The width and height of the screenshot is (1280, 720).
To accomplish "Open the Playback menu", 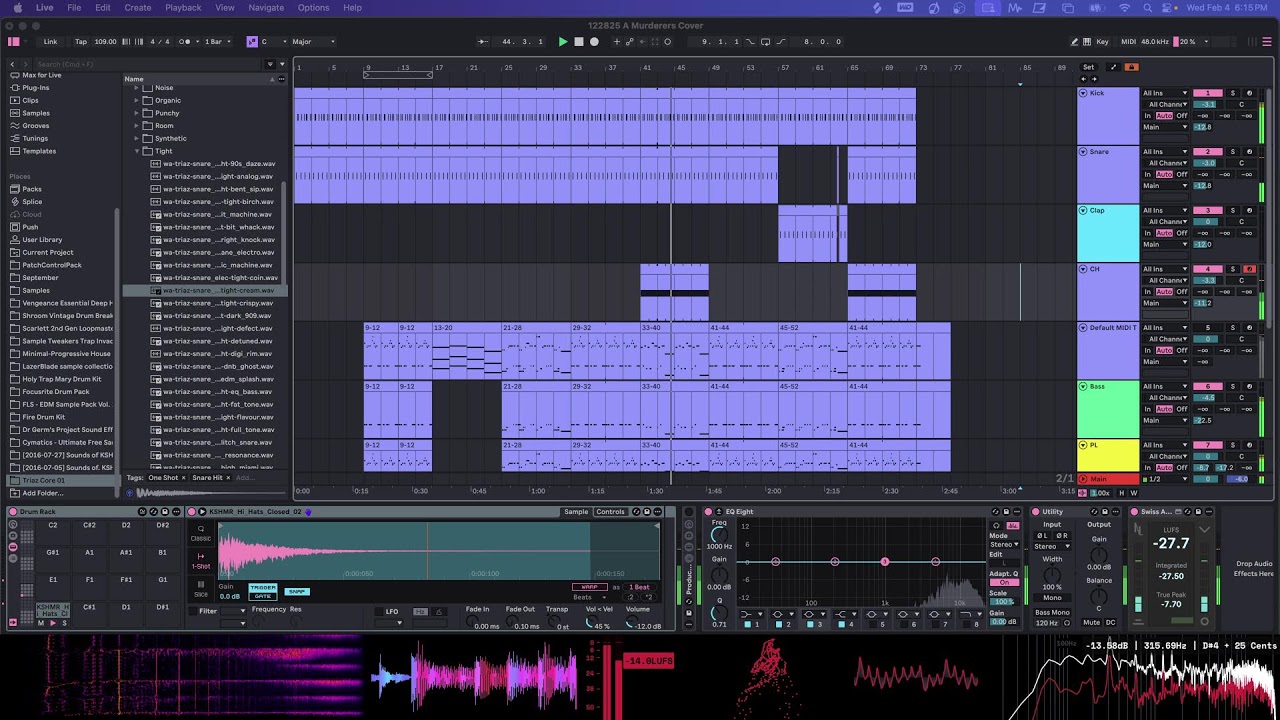I will [x=183, y=8].
